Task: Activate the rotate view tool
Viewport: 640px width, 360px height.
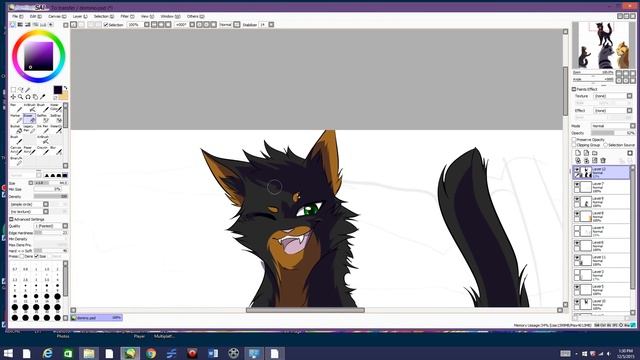Action: [x=28, y=97]
